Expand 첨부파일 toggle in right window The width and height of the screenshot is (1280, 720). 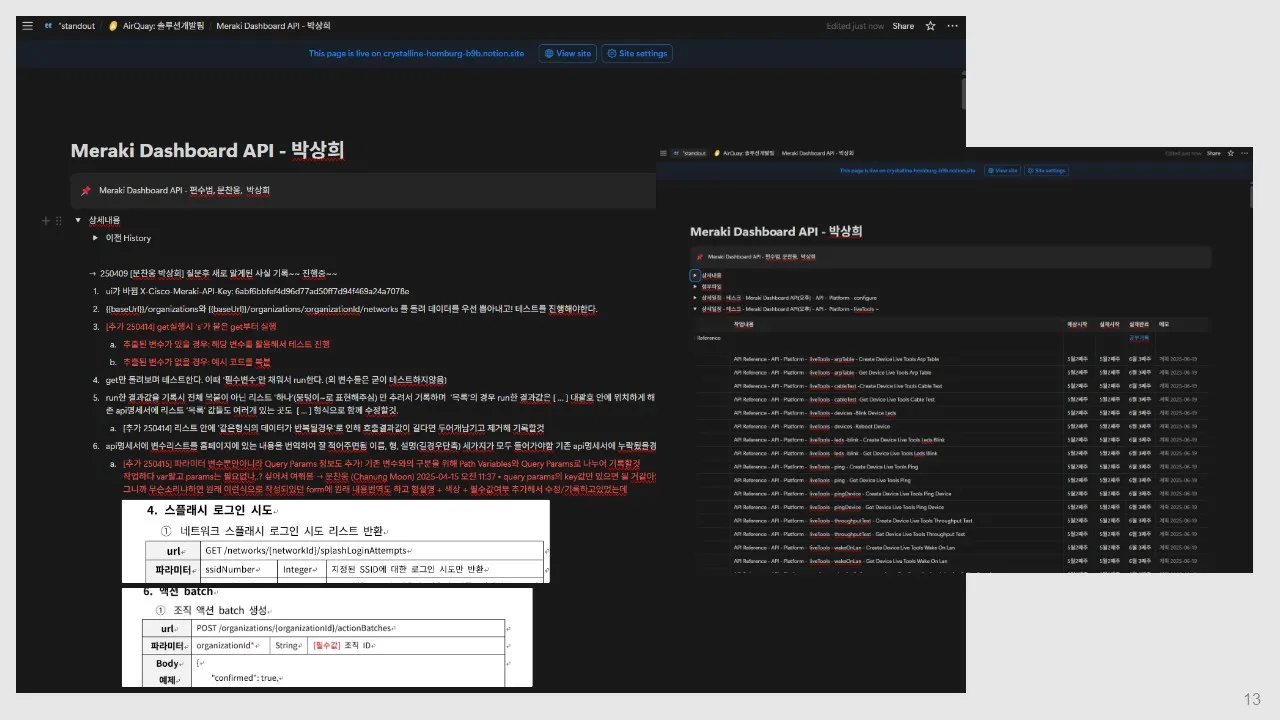click(695, 286)
